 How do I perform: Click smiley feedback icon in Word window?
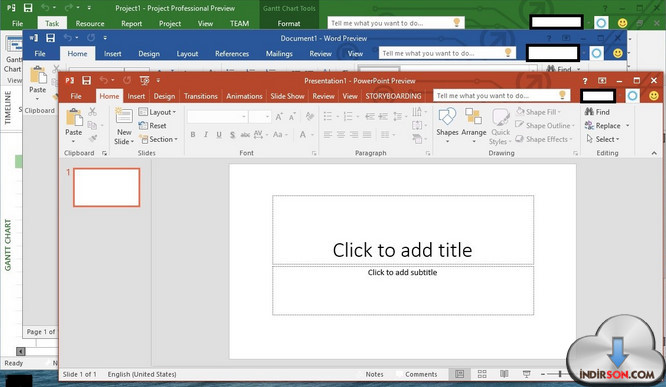(x=618, y=53)
